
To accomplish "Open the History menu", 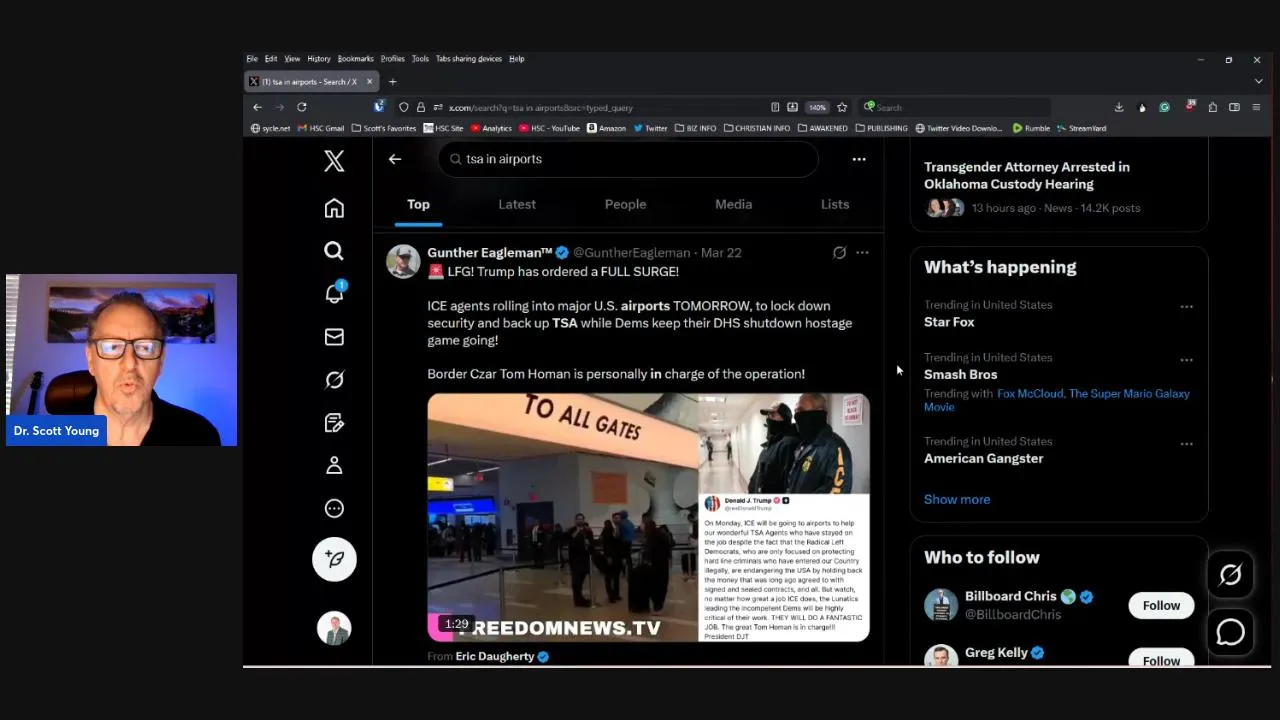I will (319, 59).
